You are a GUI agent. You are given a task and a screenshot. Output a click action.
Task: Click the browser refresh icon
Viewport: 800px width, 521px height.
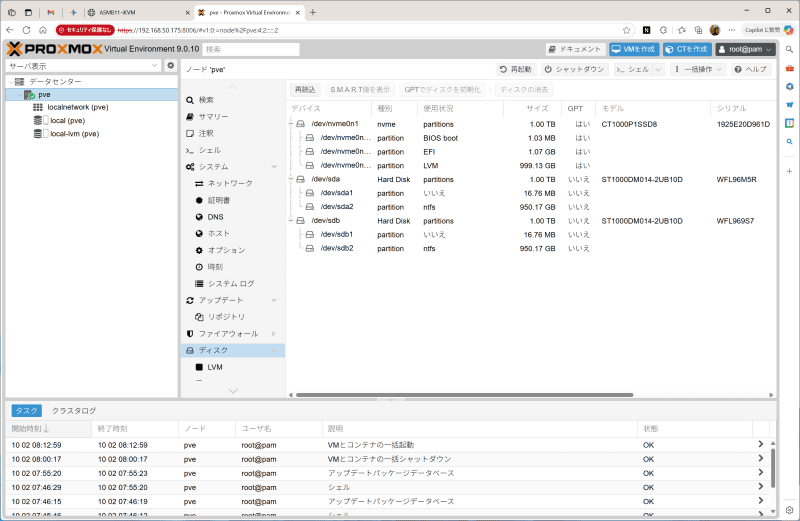point(27,30)
